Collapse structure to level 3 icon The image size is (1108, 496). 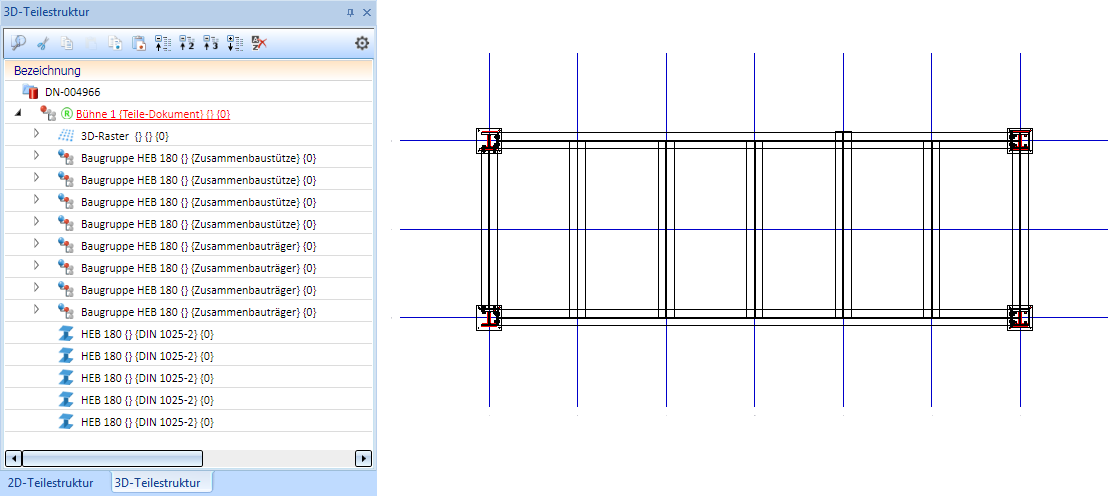(211, 43)
